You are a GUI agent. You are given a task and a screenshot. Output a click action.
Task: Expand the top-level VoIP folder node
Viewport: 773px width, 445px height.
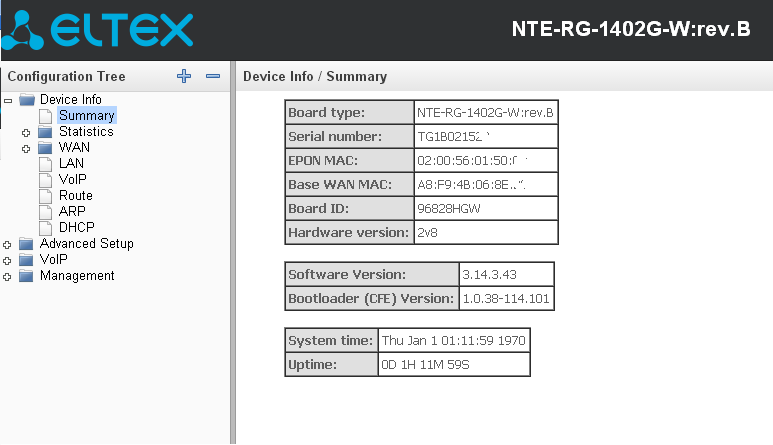tap(7, 260)
